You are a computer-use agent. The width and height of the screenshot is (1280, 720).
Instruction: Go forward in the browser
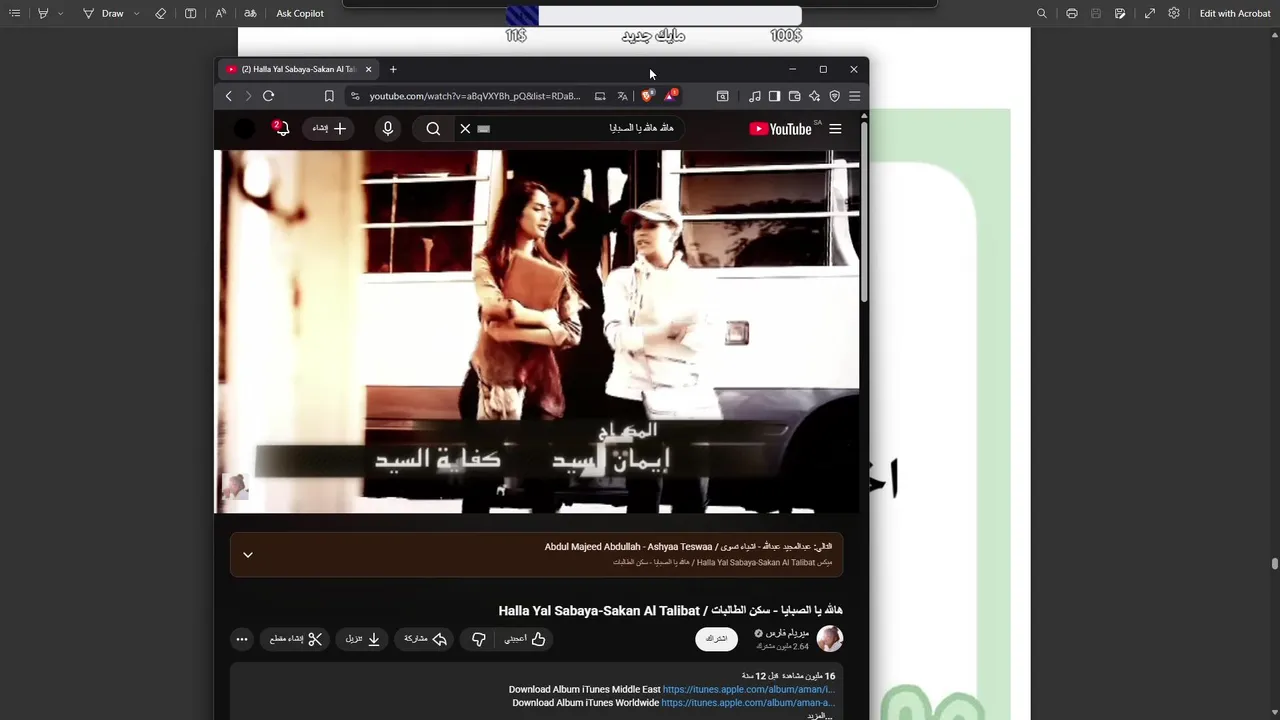(x=248, y=96)
